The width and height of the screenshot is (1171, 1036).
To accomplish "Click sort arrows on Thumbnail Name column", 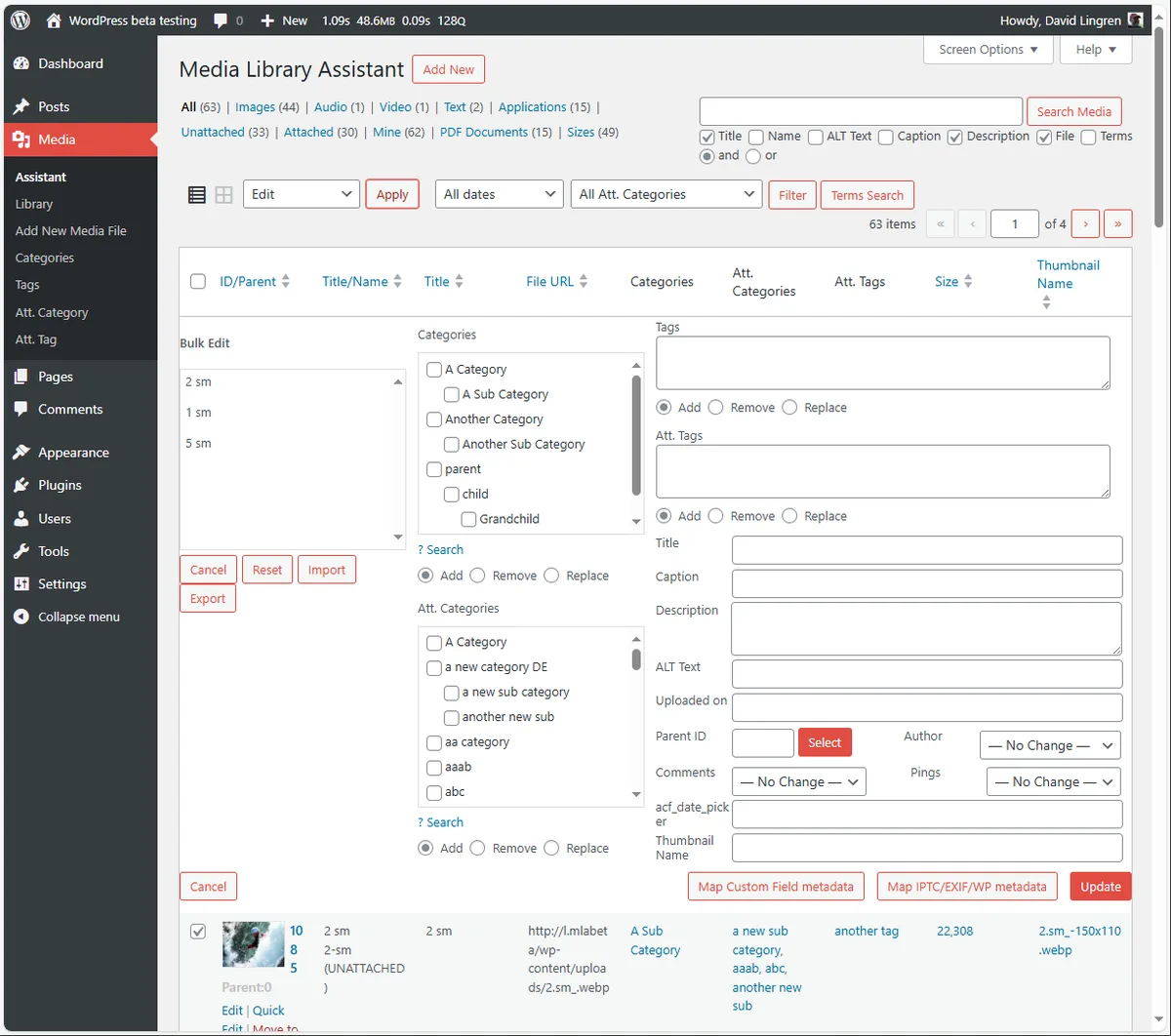I will 1046,302.
